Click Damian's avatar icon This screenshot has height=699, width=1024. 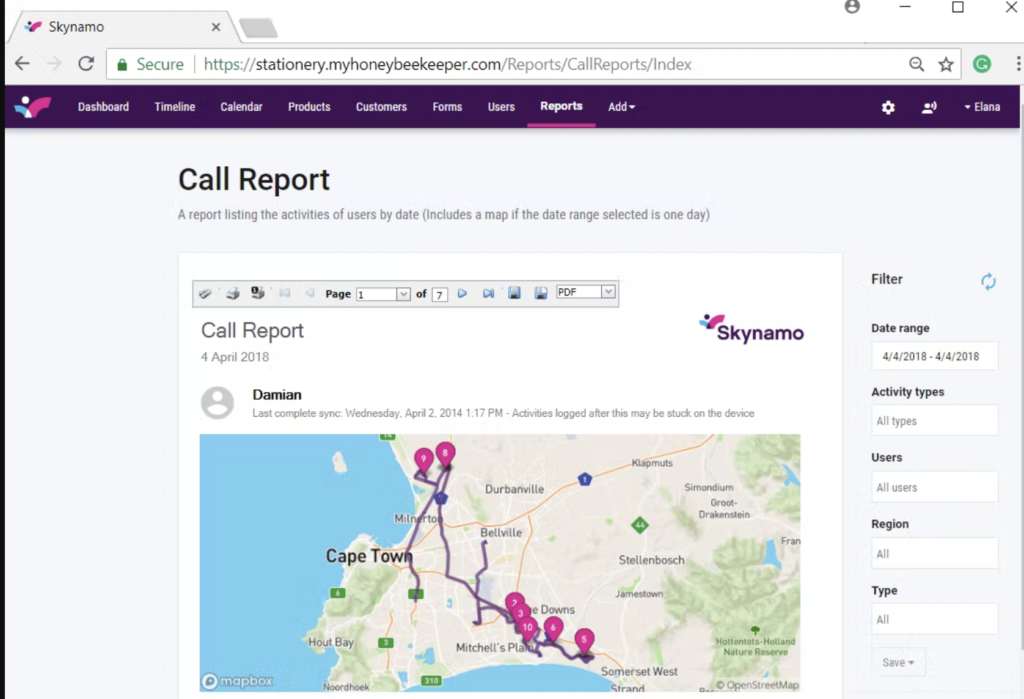[x=217, y=402]
